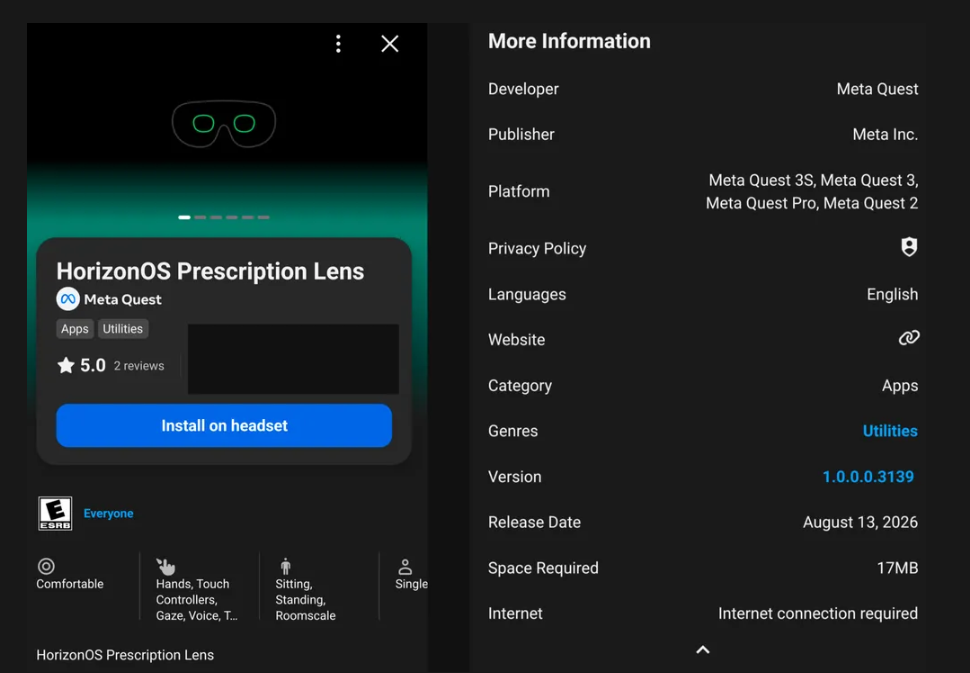Select the first carousel page indicator

tap(184, 217)
